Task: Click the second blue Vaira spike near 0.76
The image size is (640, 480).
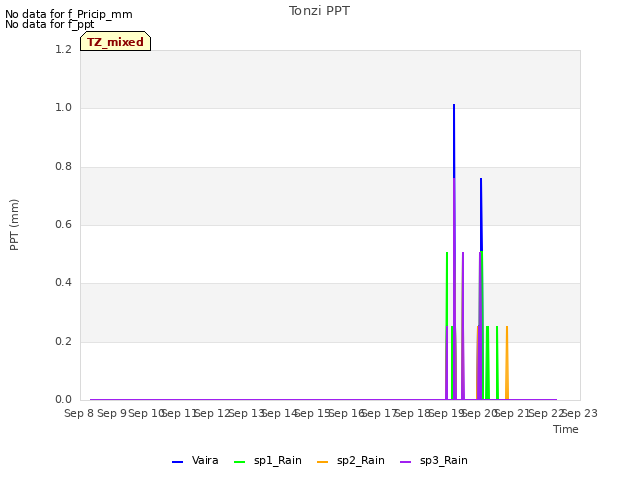Action: pyautogui.click(x=481, y=180)
